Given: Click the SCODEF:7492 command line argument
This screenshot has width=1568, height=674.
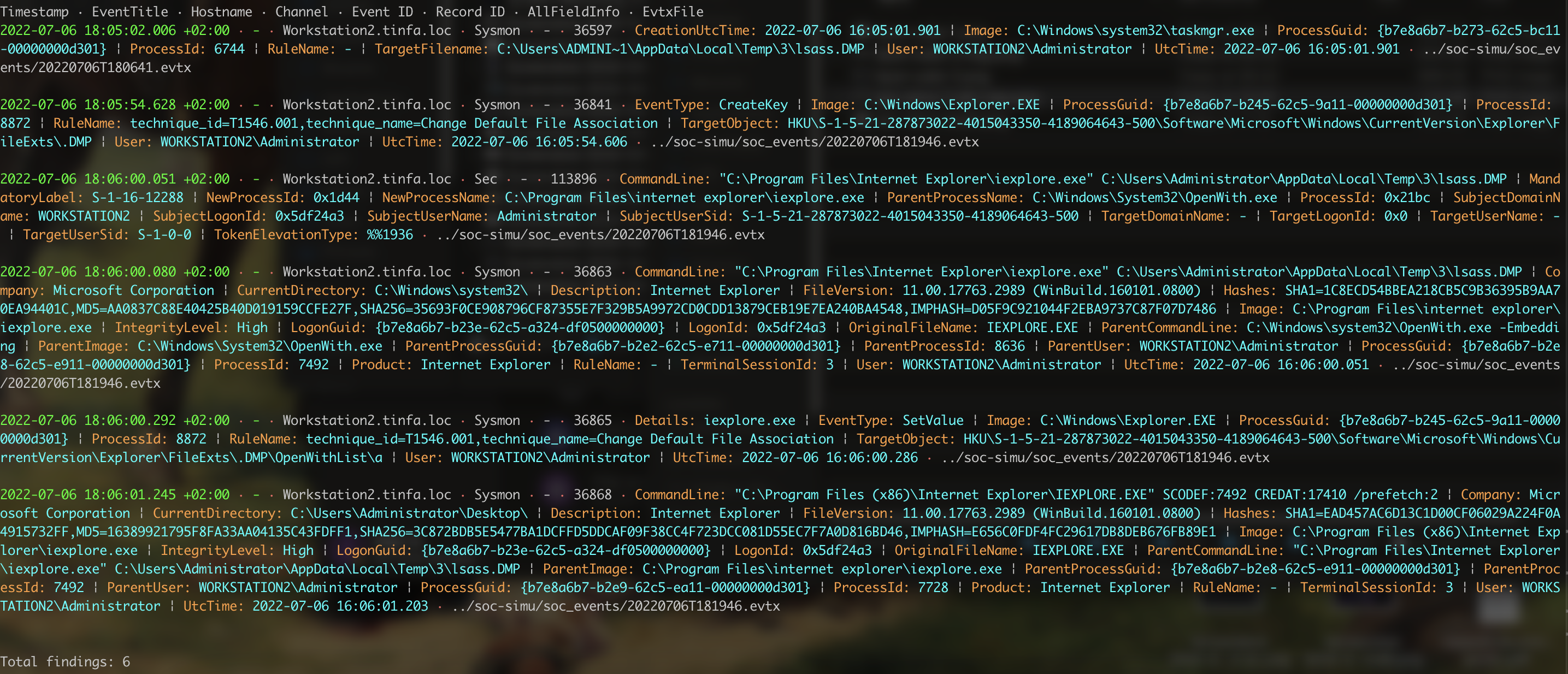Looking at the screenshot, I should point(1204,494).
